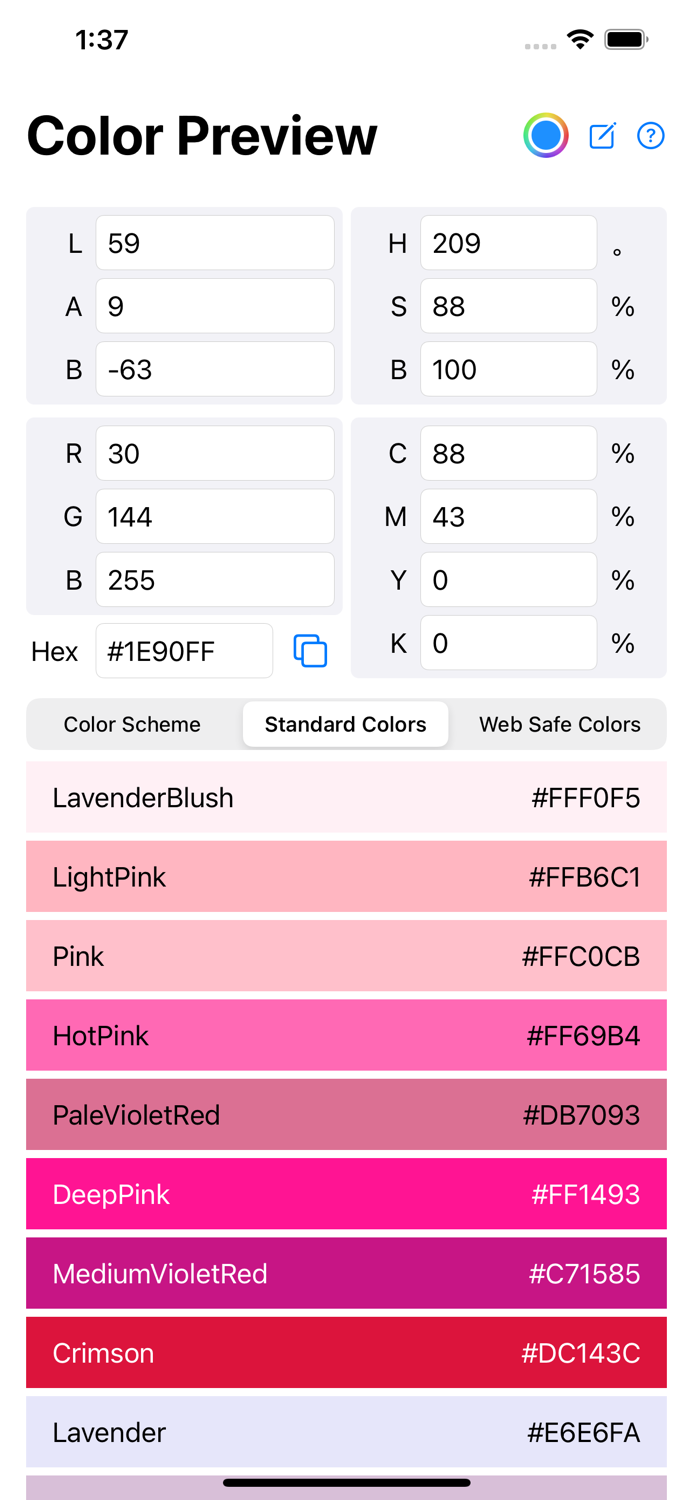Switch to the Color Scheme tab
The image size is (693, 1500).
point(132,724)
